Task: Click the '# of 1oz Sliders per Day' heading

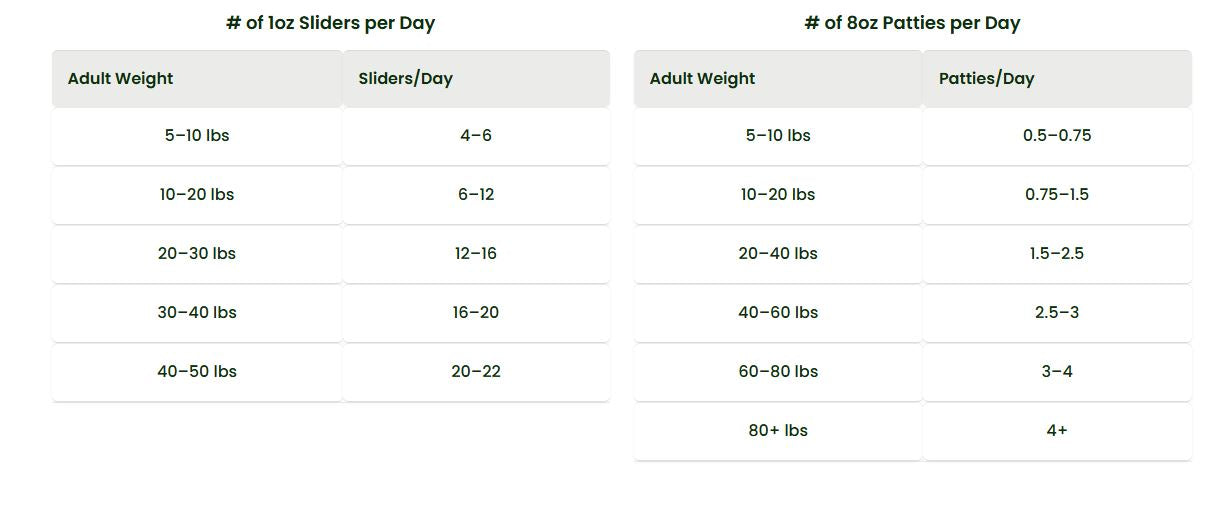Action: click(330, 23)
